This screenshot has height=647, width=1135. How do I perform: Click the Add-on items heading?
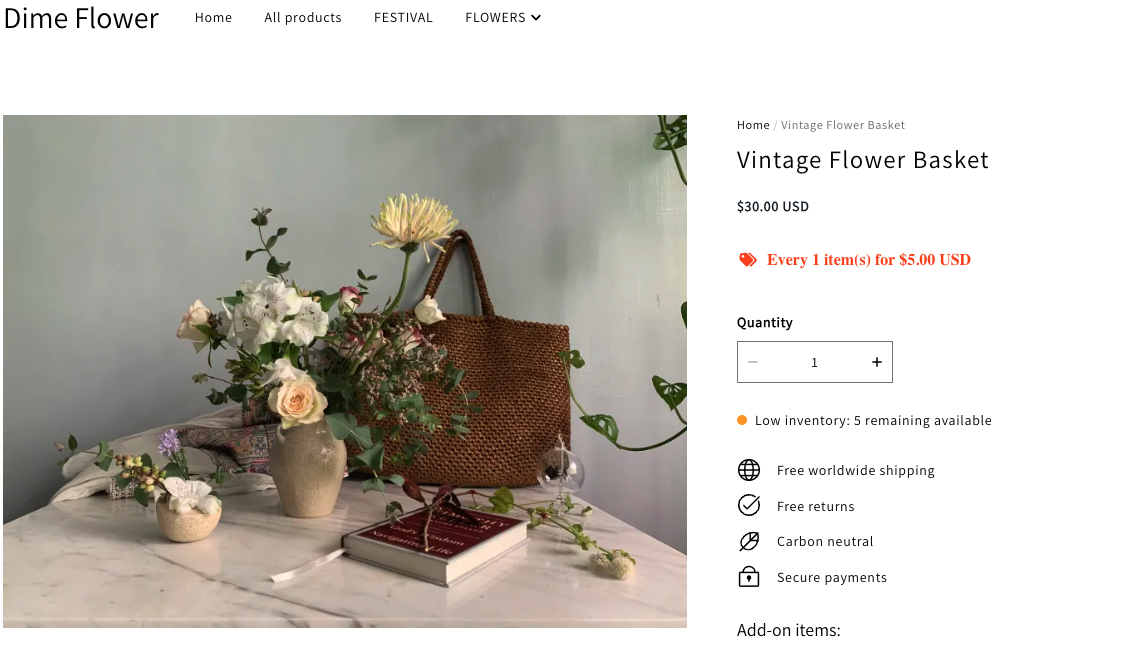pyautogui.click(x=788, y=630)
